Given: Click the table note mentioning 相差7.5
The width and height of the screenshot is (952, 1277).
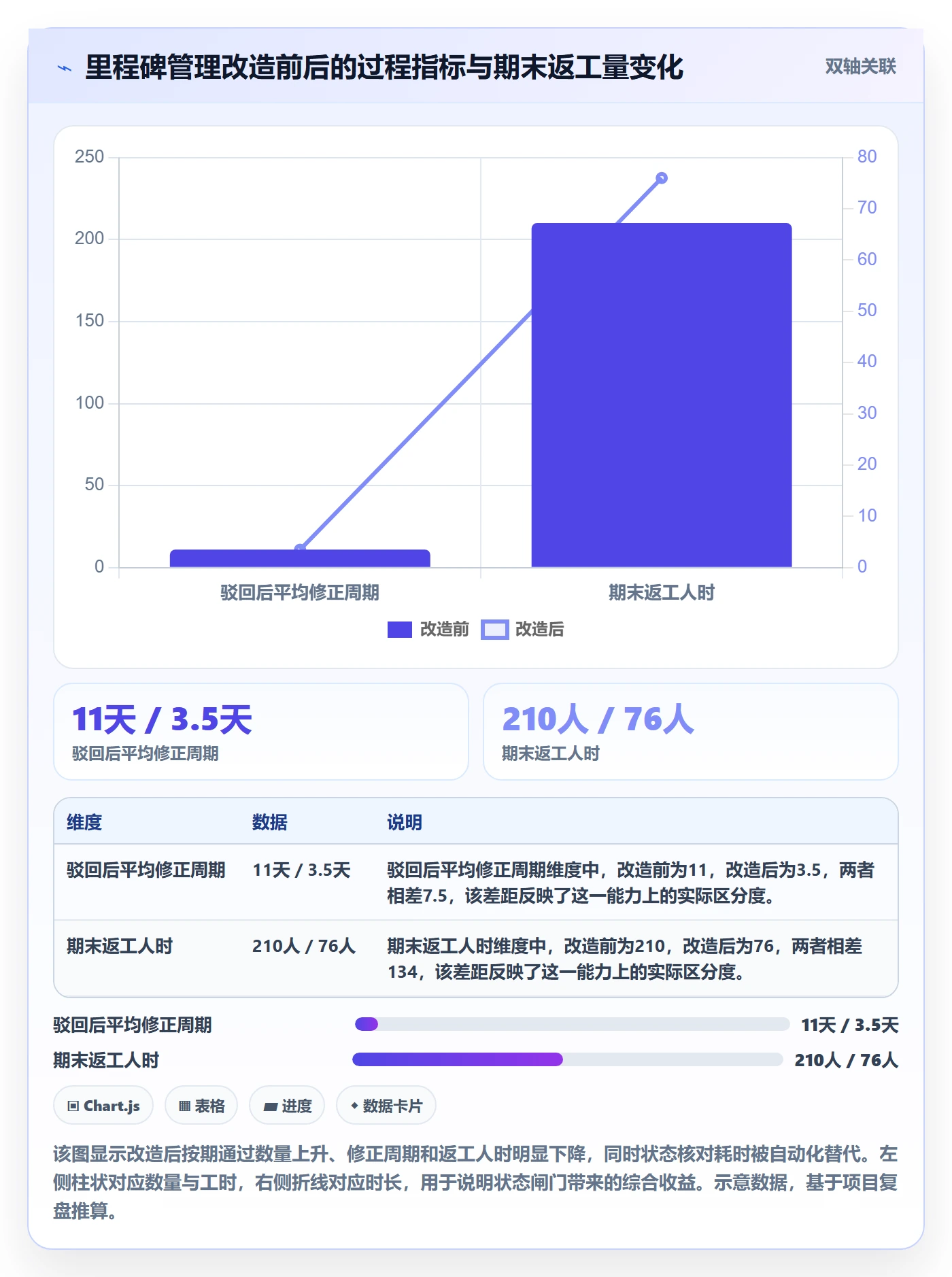Looking at the screenshot, I should click(x=630, y=883).
